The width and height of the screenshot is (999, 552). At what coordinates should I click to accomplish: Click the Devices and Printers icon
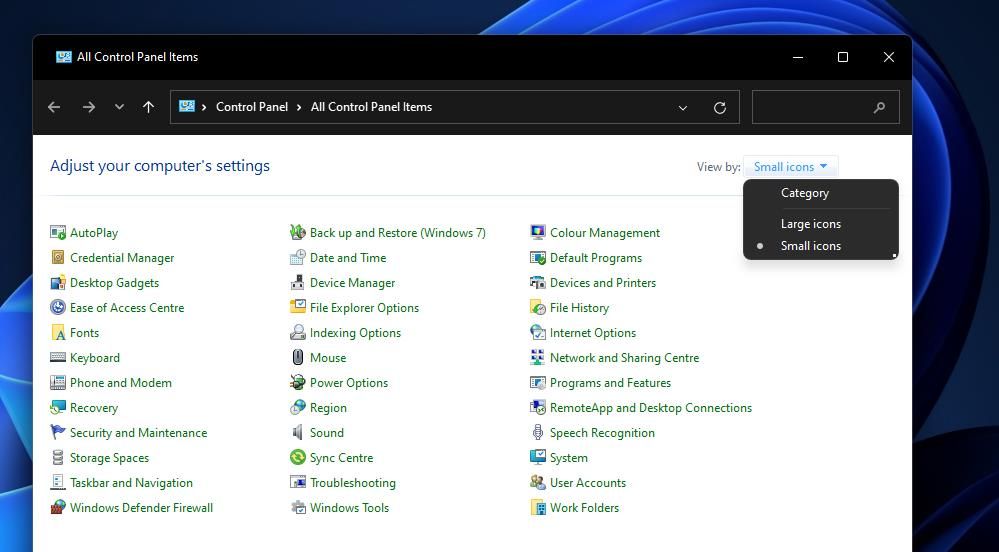click(538, 282)
